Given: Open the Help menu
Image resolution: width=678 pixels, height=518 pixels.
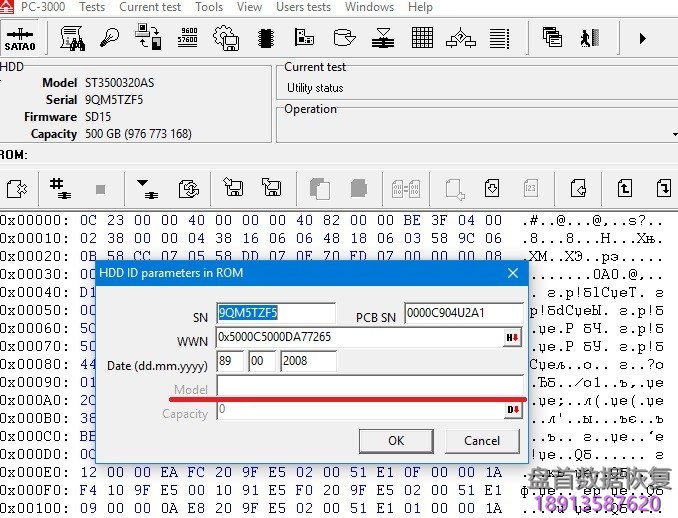Looking at the screenshot, I should click(x=420, y=7).
